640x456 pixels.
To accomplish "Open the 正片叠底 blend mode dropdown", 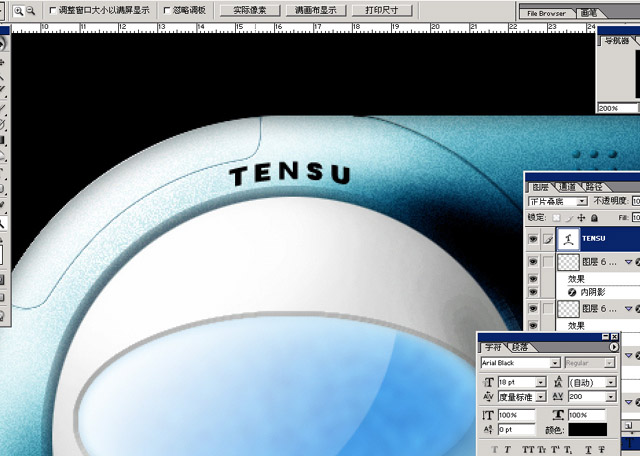I will click(582, 201).
